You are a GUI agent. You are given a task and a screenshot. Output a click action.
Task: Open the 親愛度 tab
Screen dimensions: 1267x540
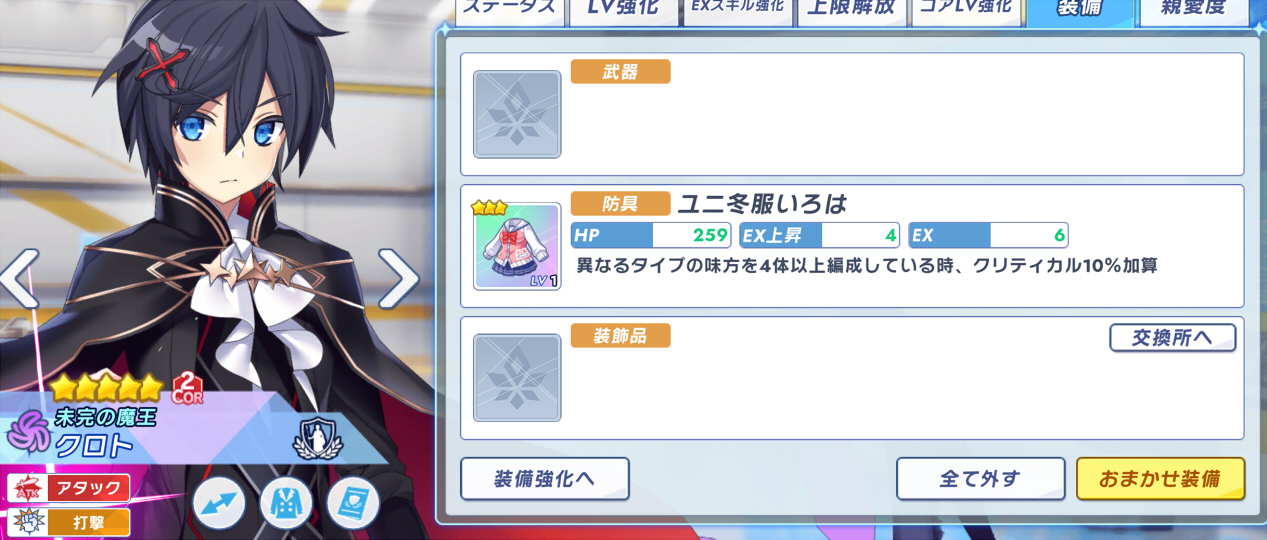pos(1194,10)
